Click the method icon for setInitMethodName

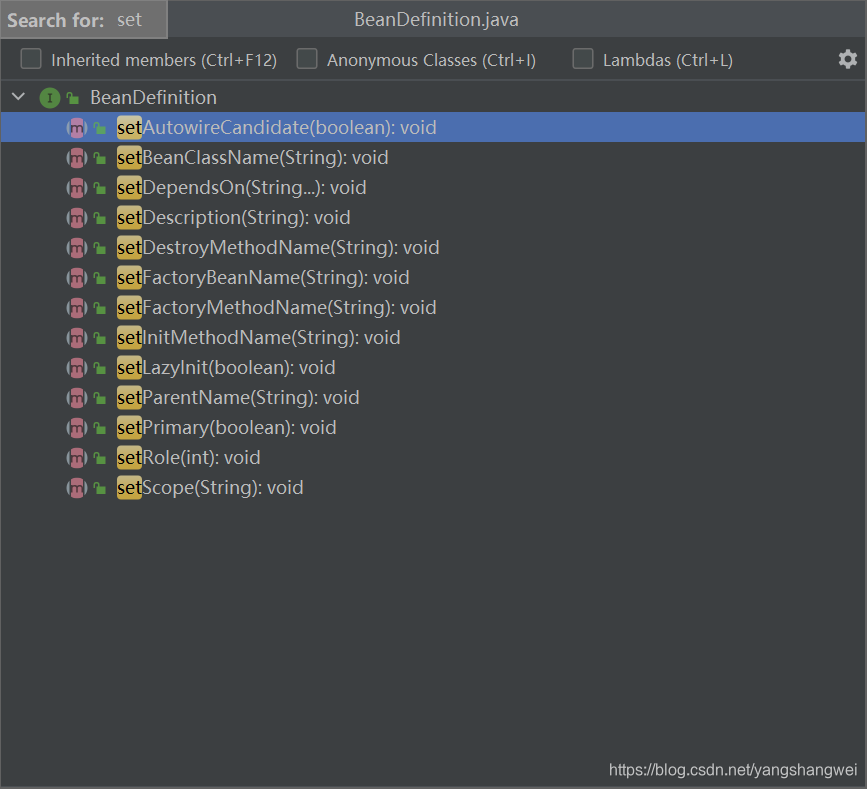pyautogui.click(x=77, y=338)
